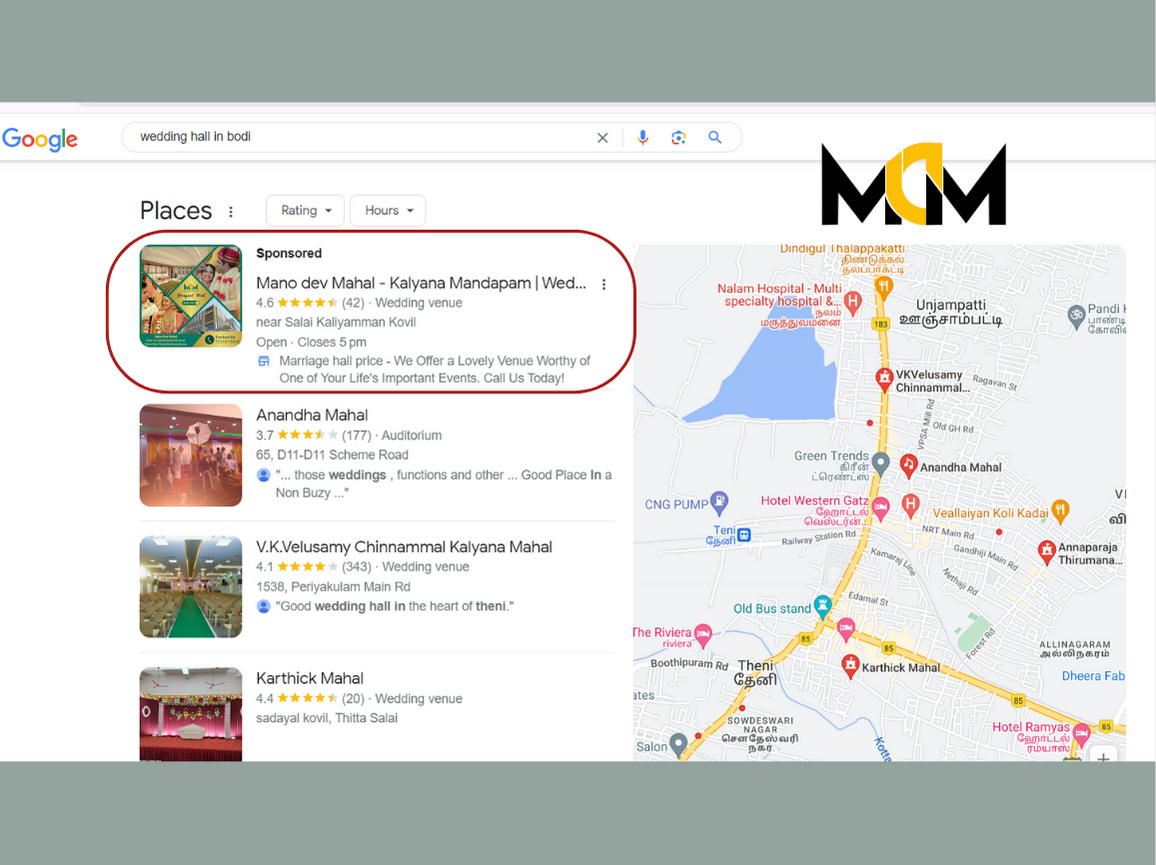Open the Karthick Mahal listing
The image size is (1156, 865).
point(310,678)
